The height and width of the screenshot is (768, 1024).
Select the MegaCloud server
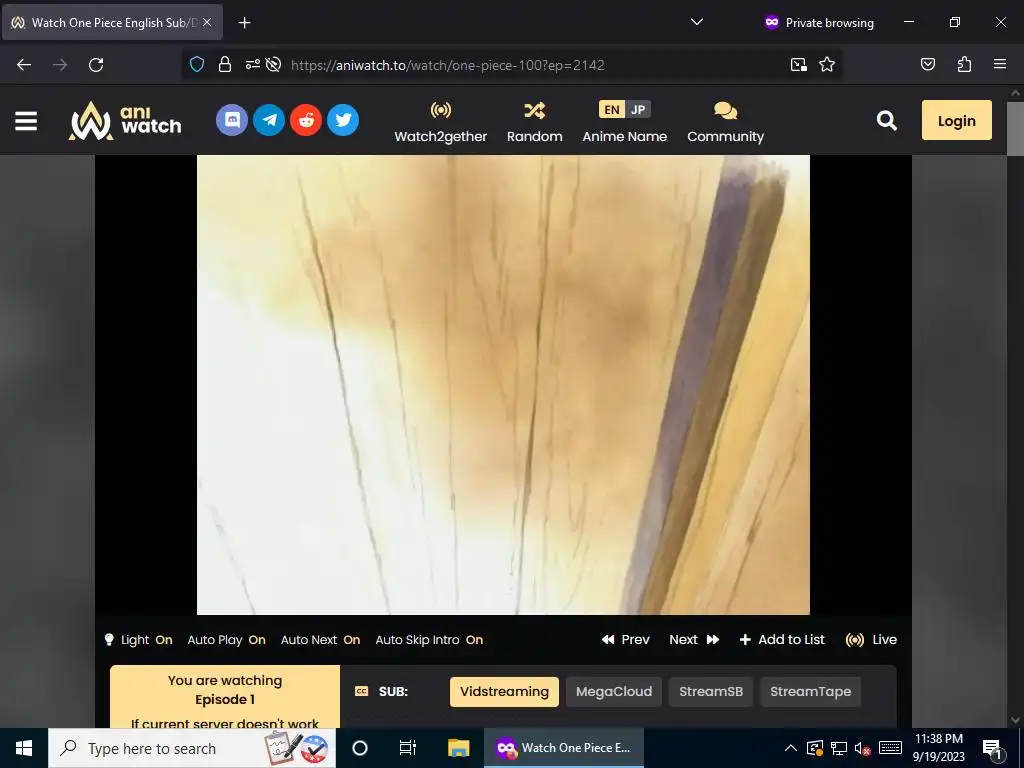(614, 692)
